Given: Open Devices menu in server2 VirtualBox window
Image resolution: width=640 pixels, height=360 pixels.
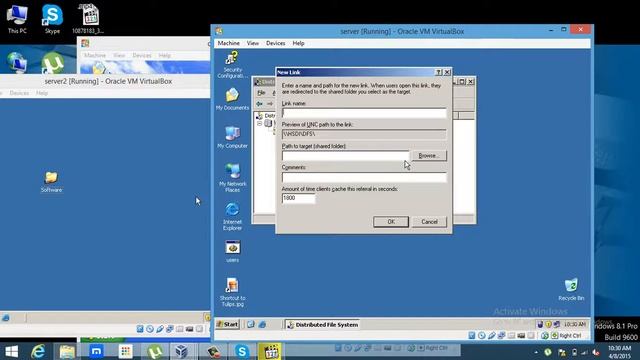Looking at the screenshot, I should click(19, 93).
